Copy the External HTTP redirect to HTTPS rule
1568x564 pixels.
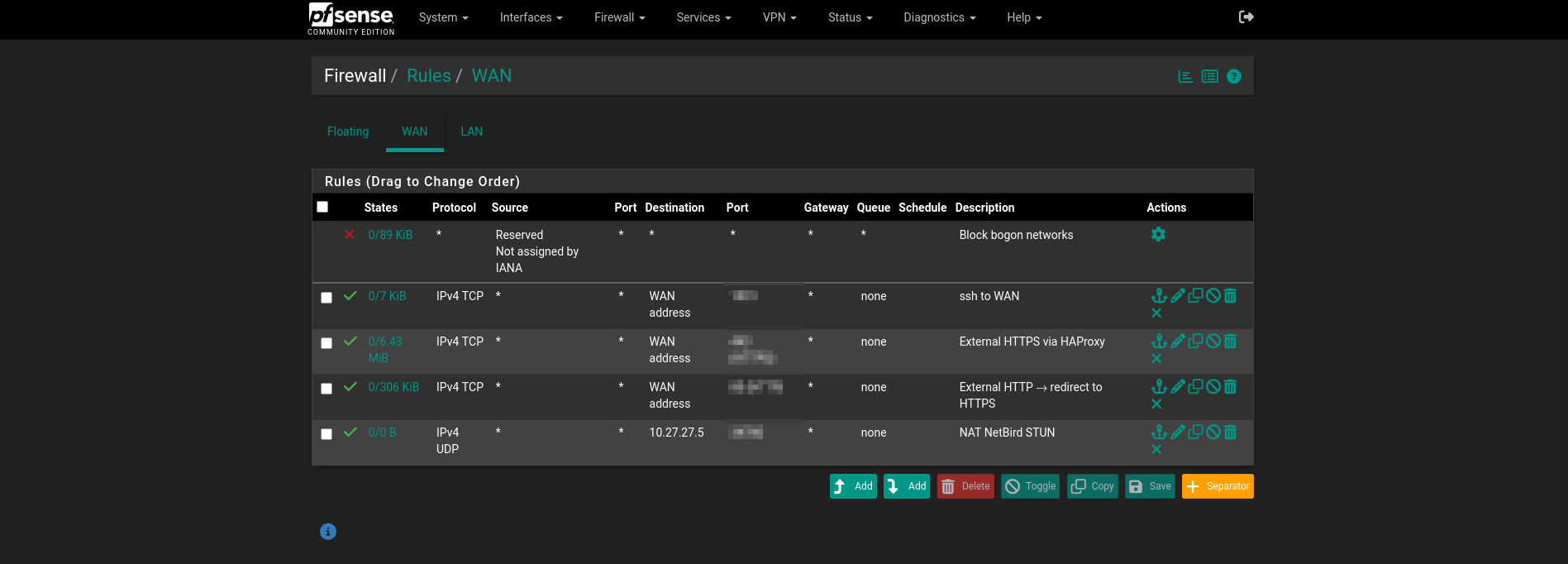pyautogui.click(x=1195, y=386)
